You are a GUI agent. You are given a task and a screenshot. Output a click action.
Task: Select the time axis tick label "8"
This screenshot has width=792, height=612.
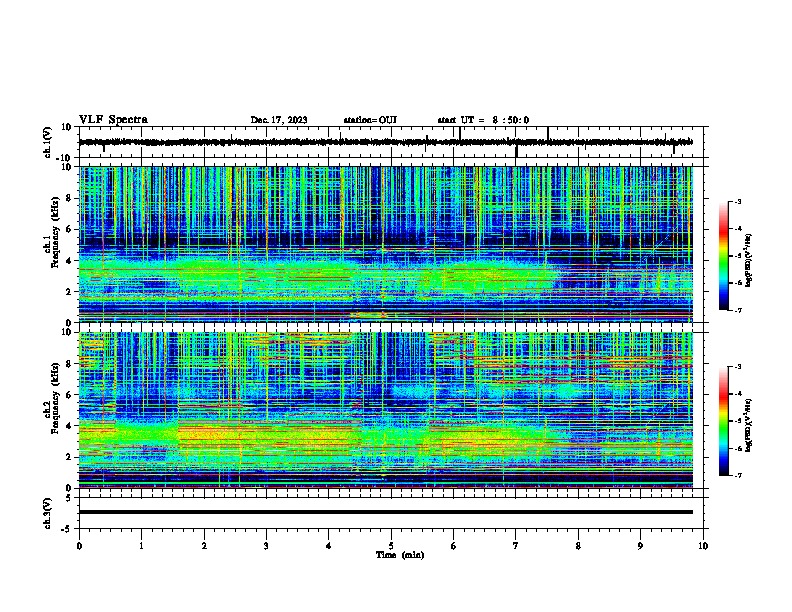(x=578, y=546)
